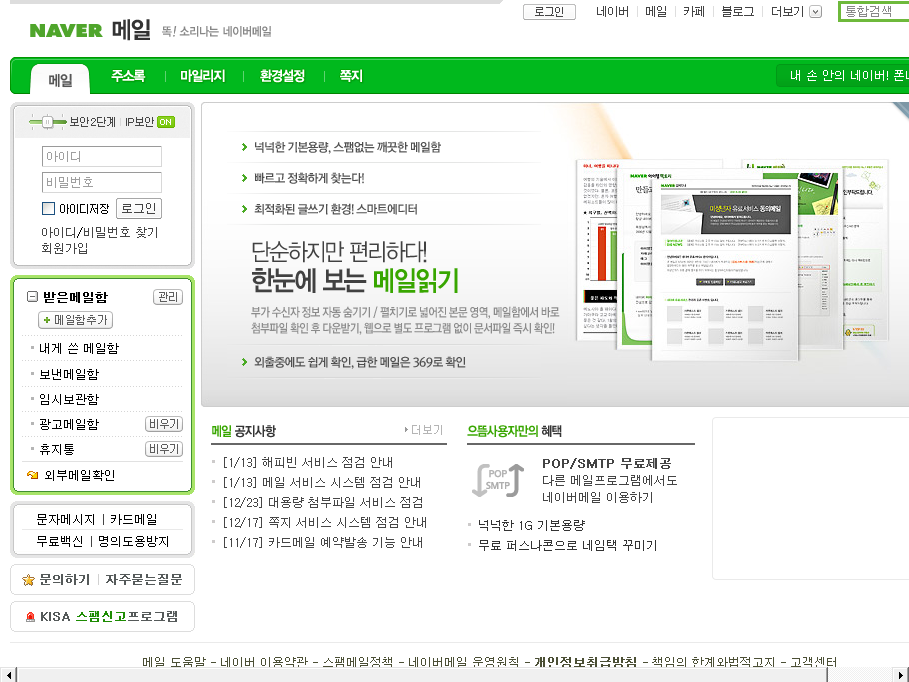Screen dimensions: 909x682
Task: Click the NAVER logo
Action: 66,30
